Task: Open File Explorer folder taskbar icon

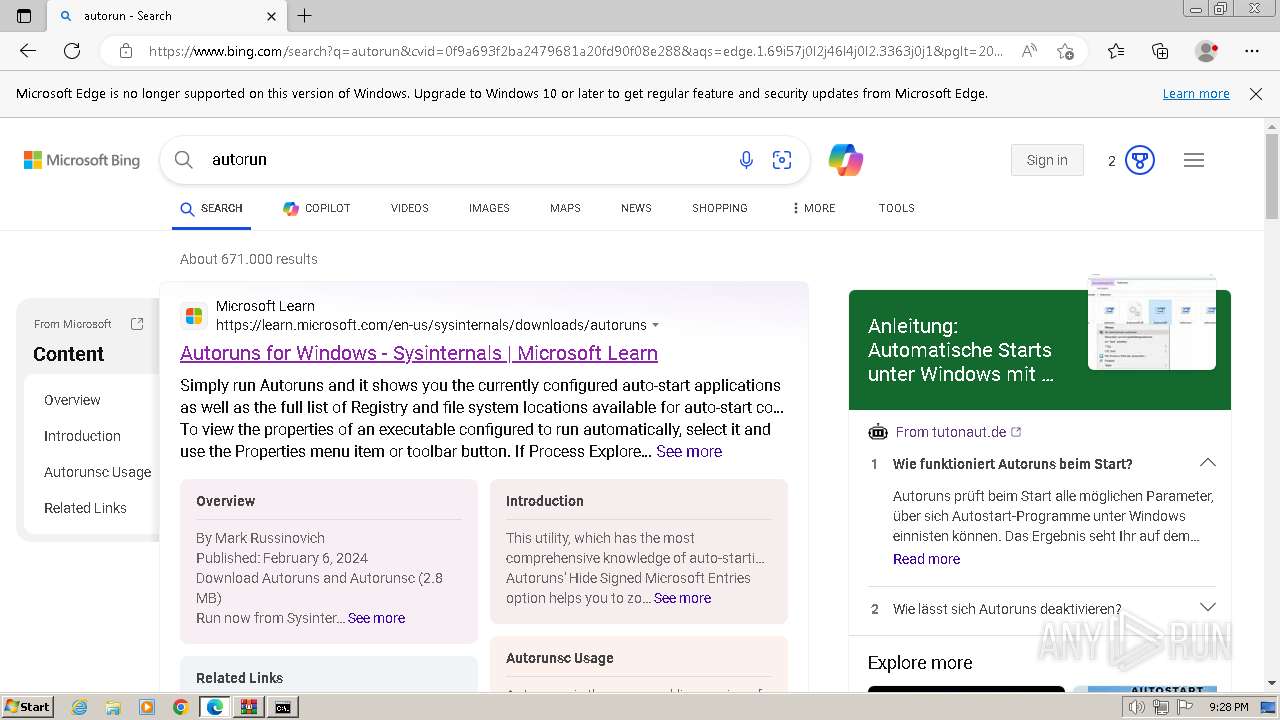Action: point(113,707)
